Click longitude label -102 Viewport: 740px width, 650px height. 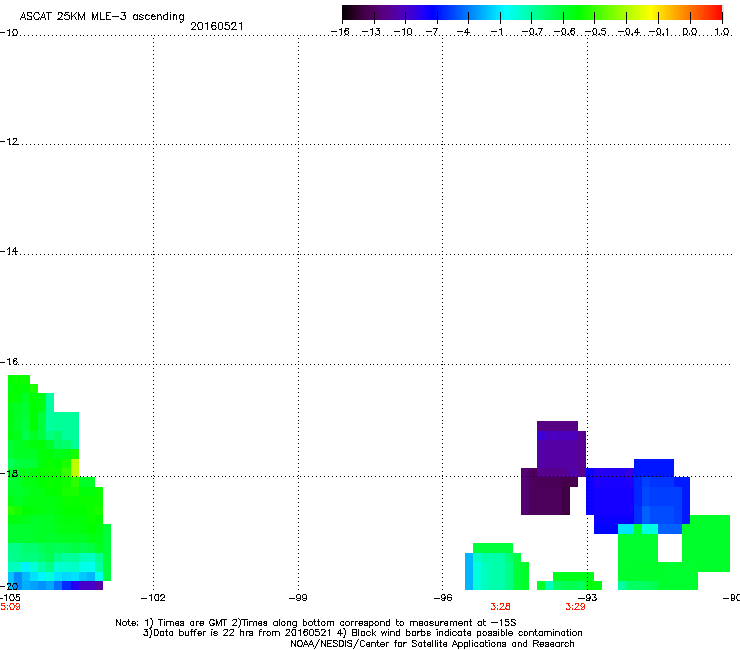coord(153,598)
